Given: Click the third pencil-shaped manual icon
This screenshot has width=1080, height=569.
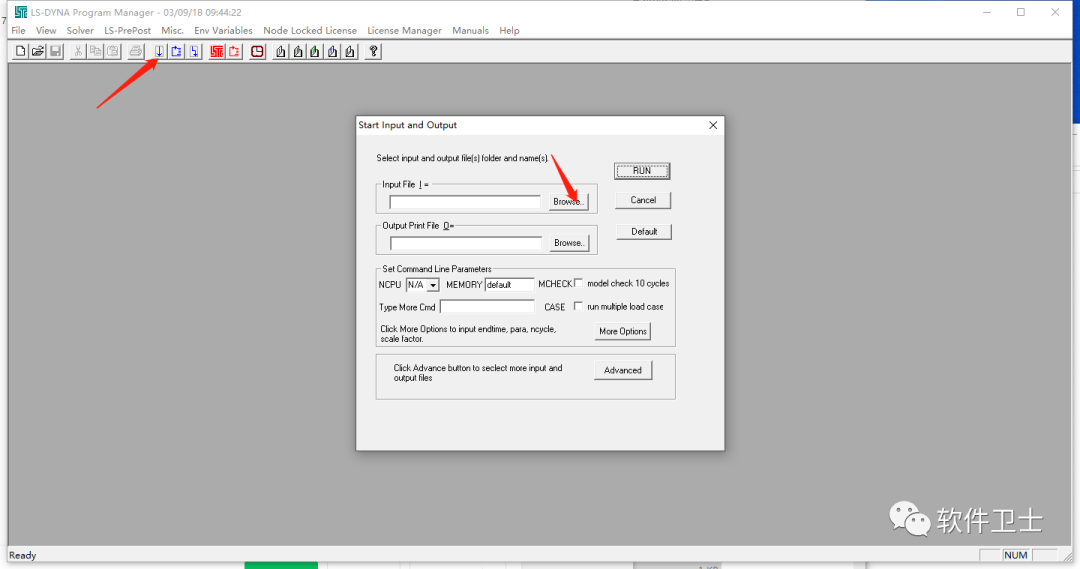Looking at the screenshot, I should pos(315,51).
